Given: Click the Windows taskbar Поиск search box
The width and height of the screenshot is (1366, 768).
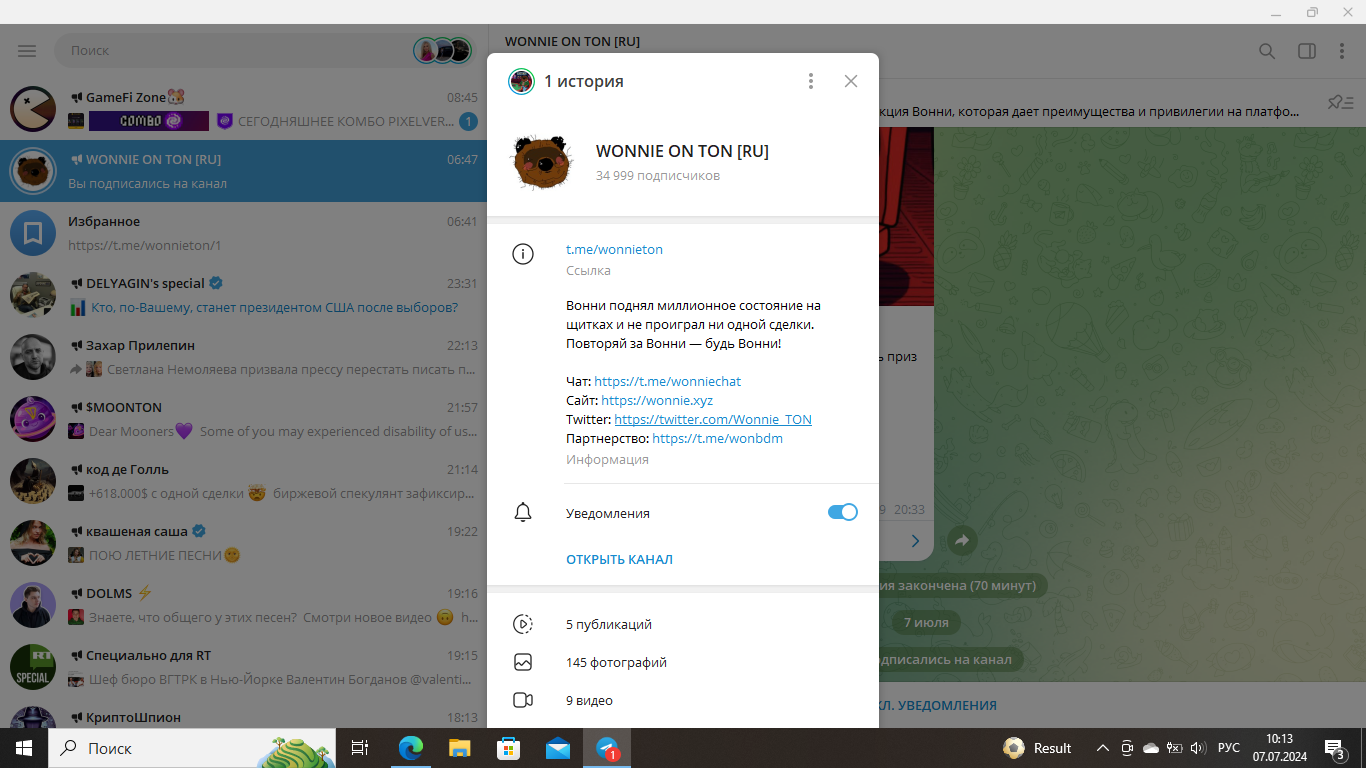Looking at the screenshot, I should pyautogui.click(x=192, y=748).
